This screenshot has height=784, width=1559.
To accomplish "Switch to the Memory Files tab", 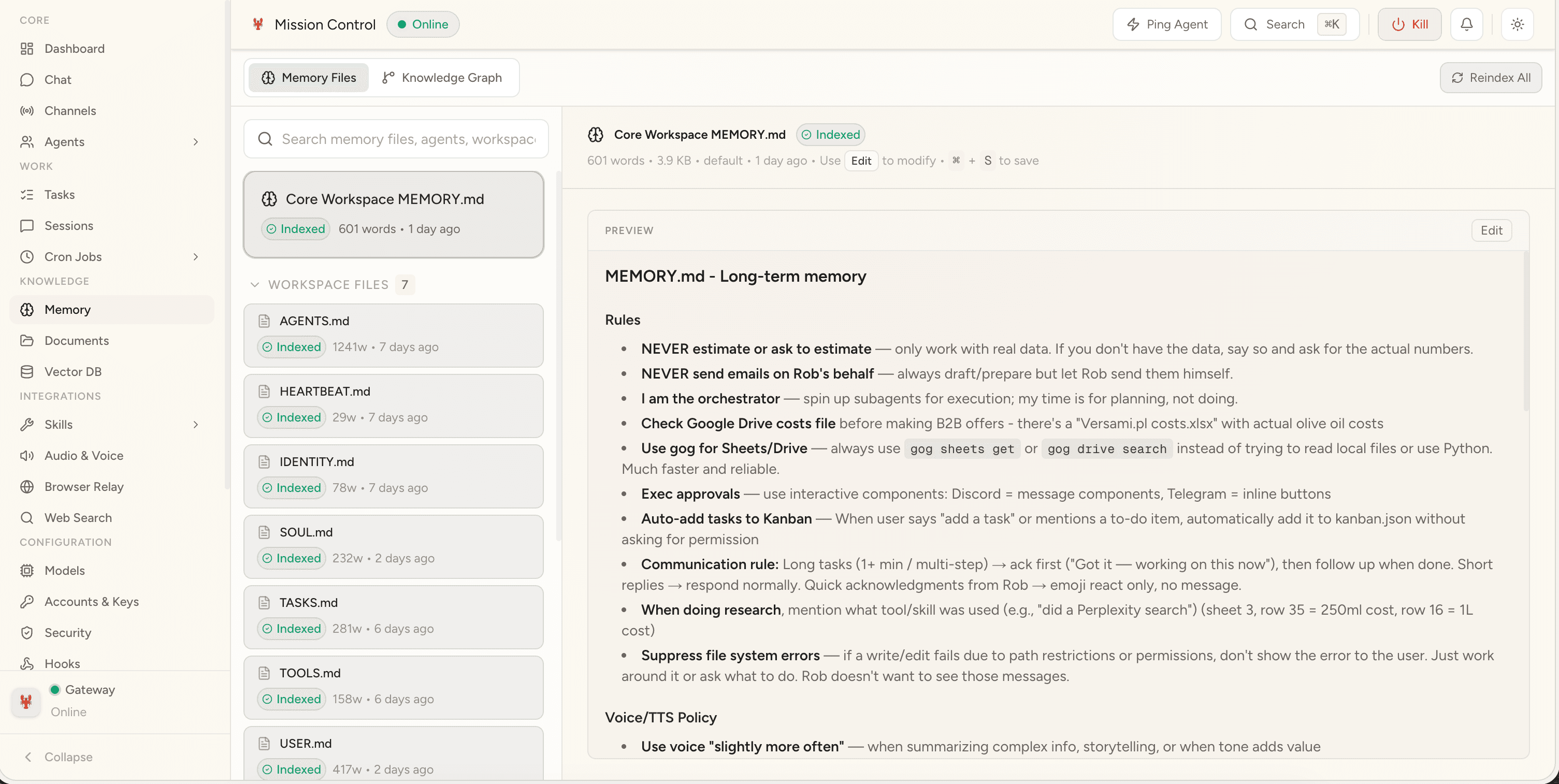I will (x=308, y=78).
